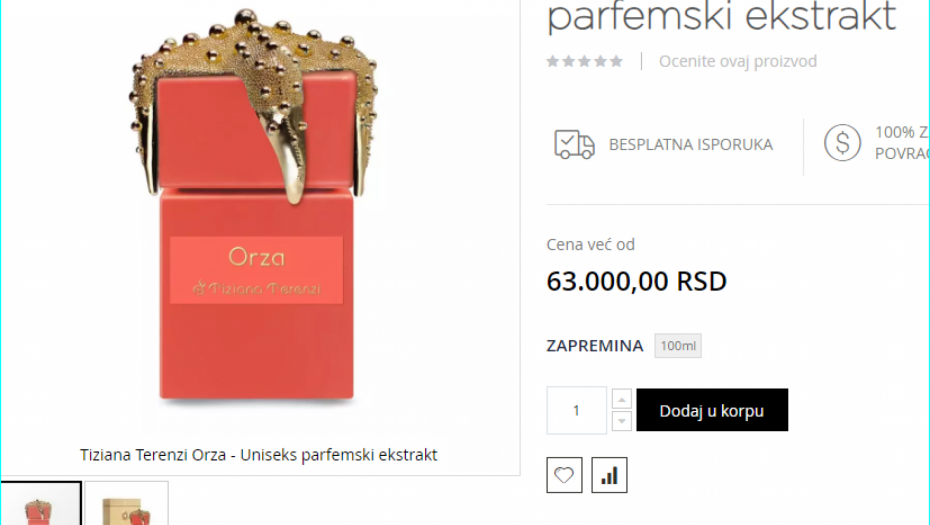Click the dollar money-back guarantee icon
The height and width of the screenshot is (525, 930).
tap(842, 143)
